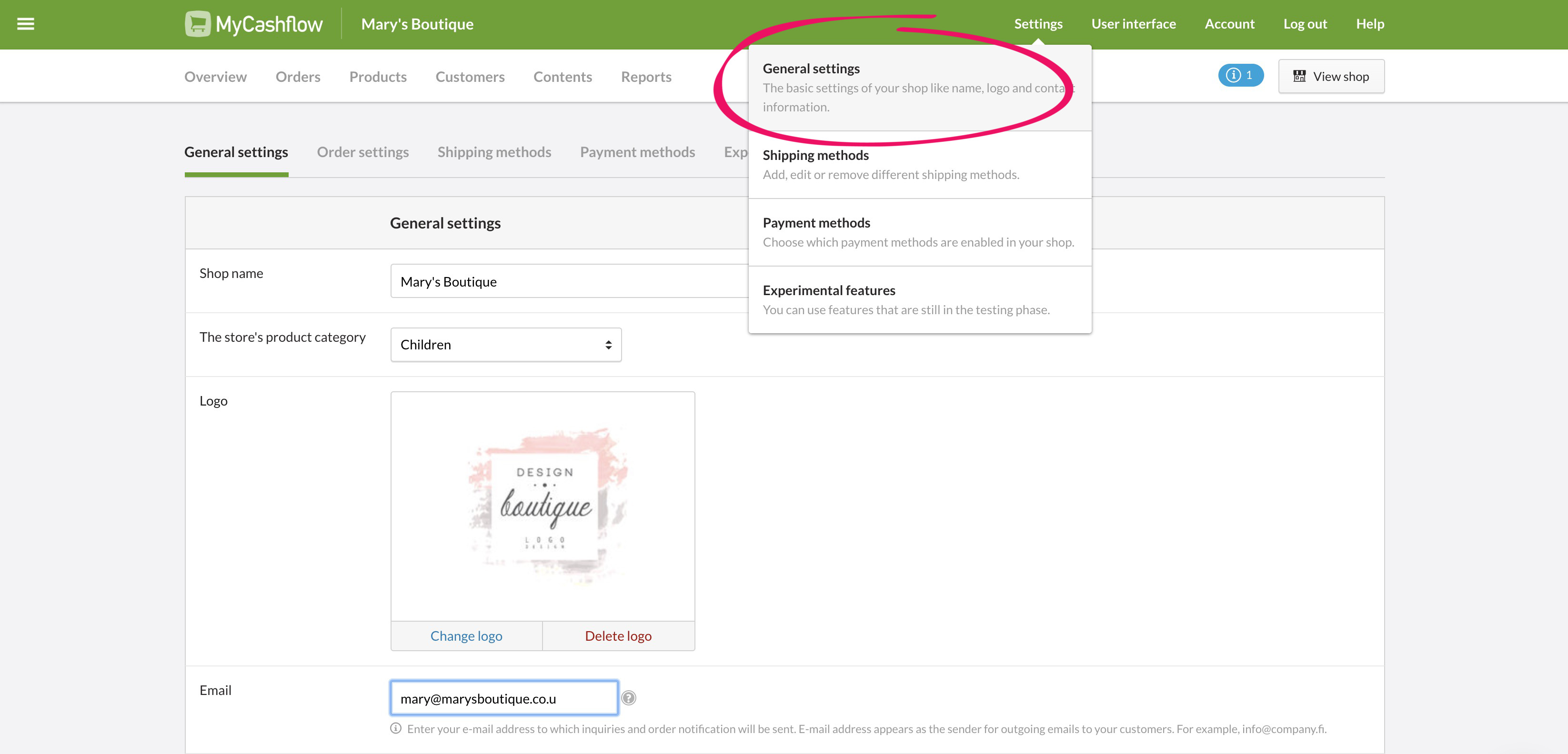
Task: Click the View shop button
Action: click(1331, 76)
